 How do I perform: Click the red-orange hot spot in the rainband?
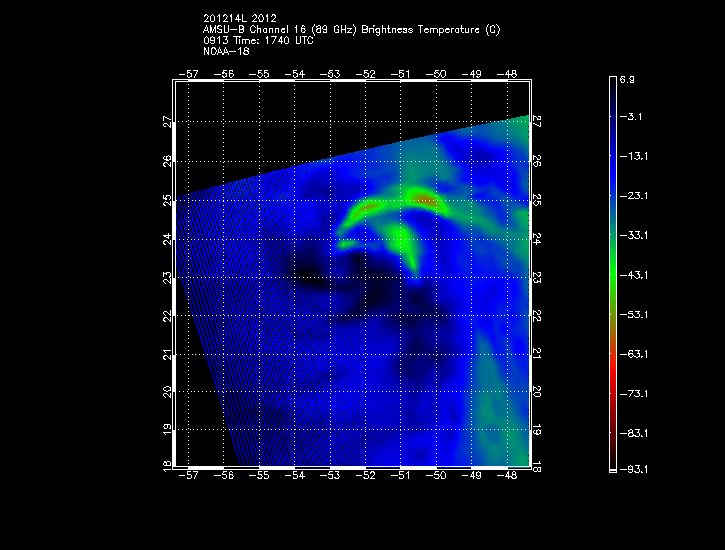click(x=424, y=201)
